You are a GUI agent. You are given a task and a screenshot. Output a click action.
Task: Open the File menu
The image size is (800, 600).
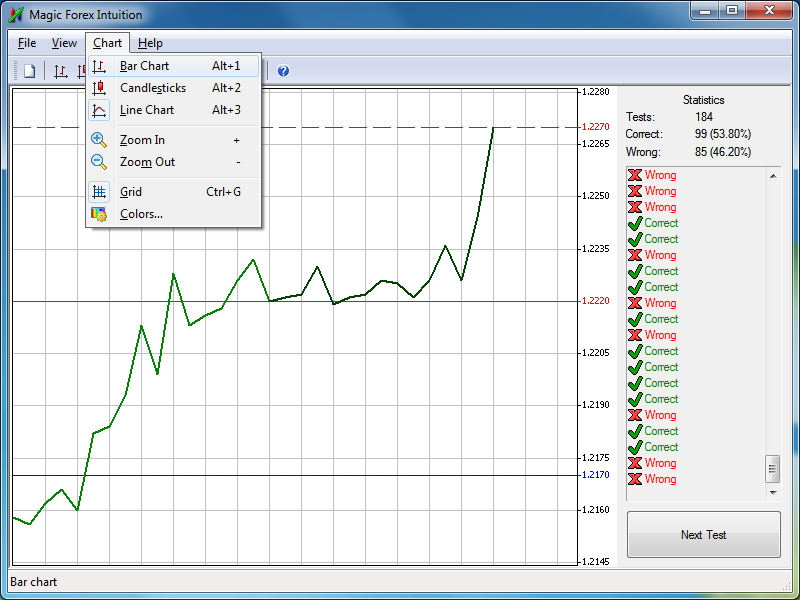(x=27, y=43)
